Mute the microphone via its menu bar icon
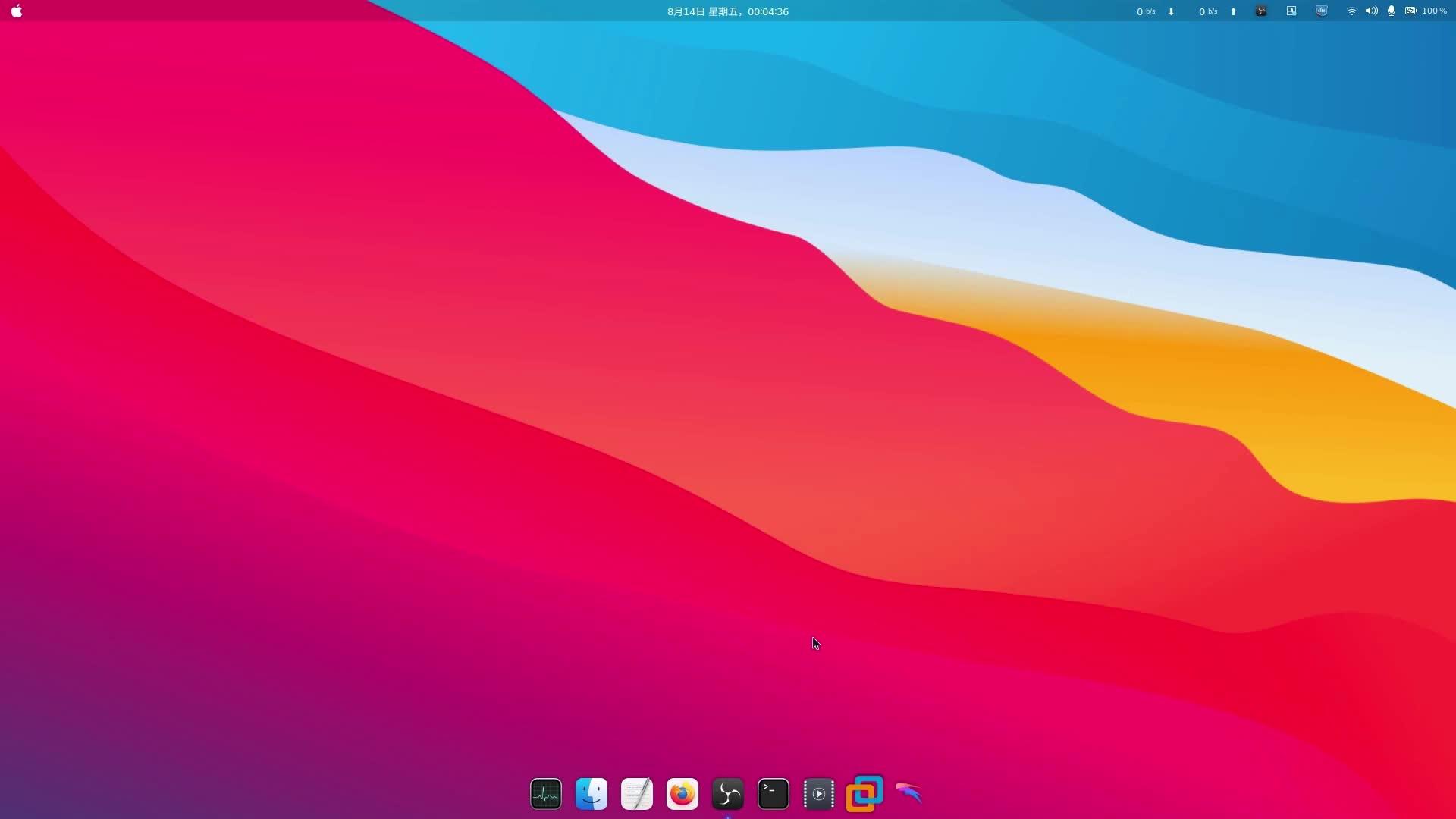 tap(1392, 11)
